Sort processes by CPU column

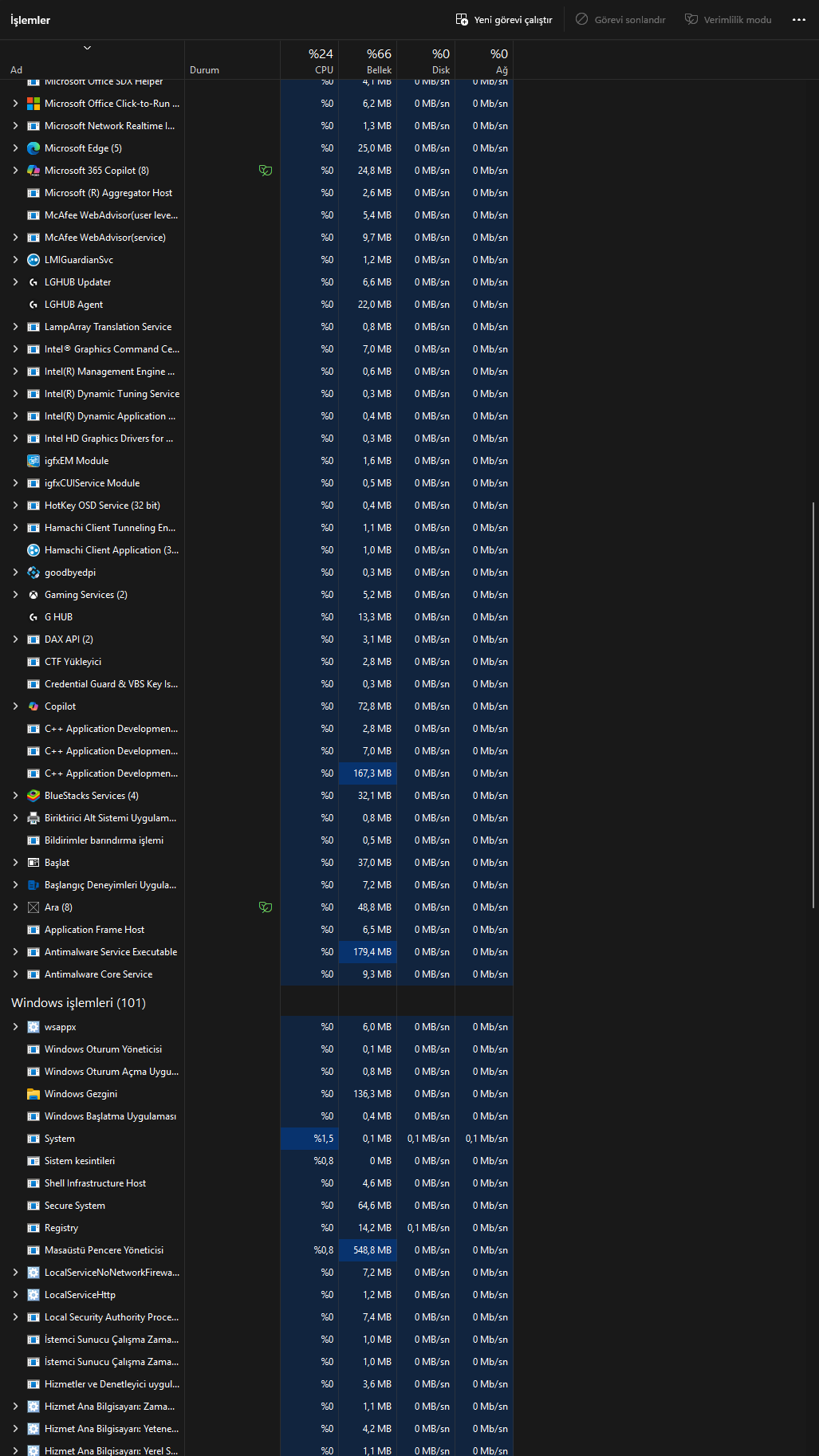click(x=309, y=60)
